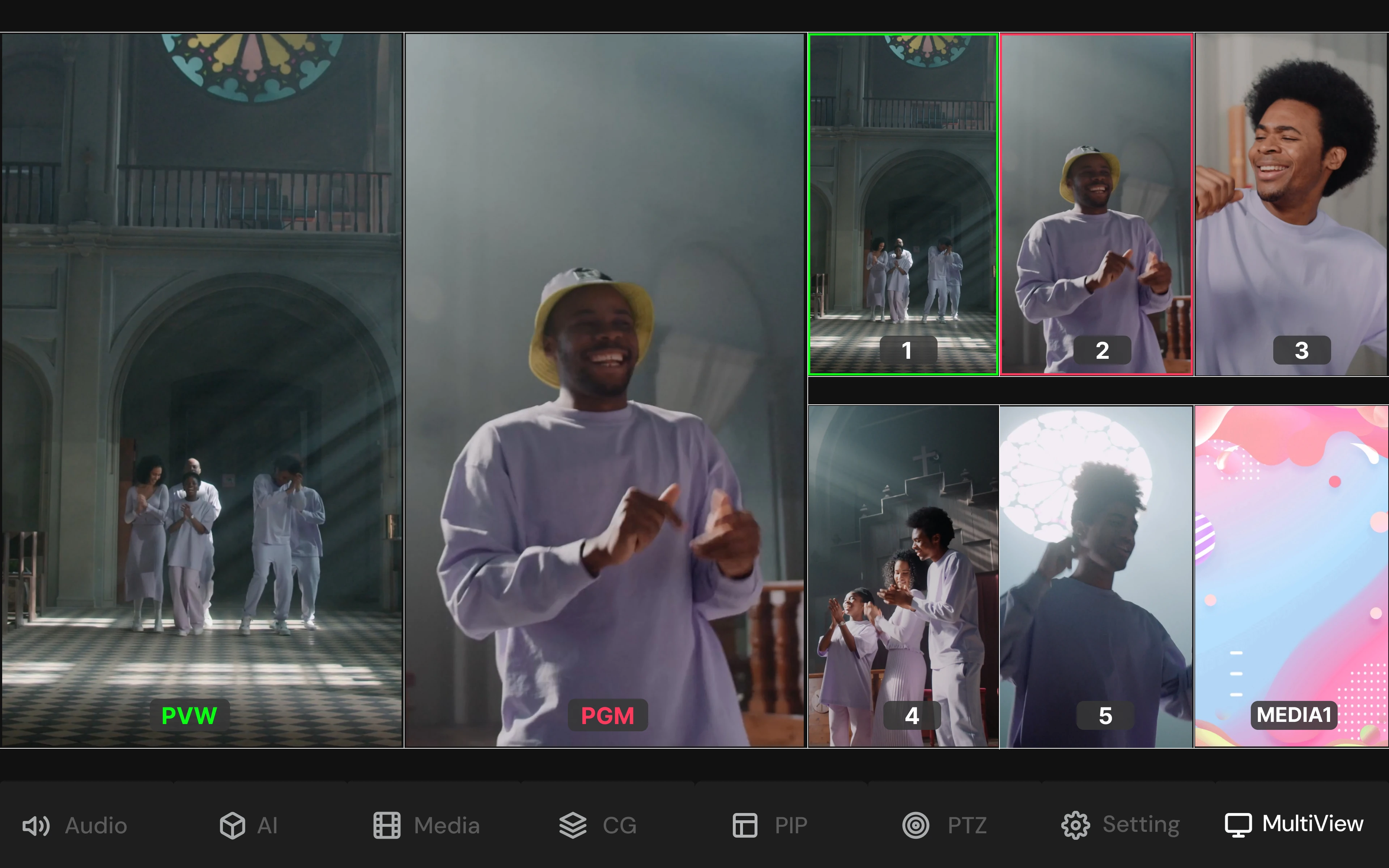Click the Audio speaker icon
This screenshot has width=1389, height=868.
[x=35, y=826]
